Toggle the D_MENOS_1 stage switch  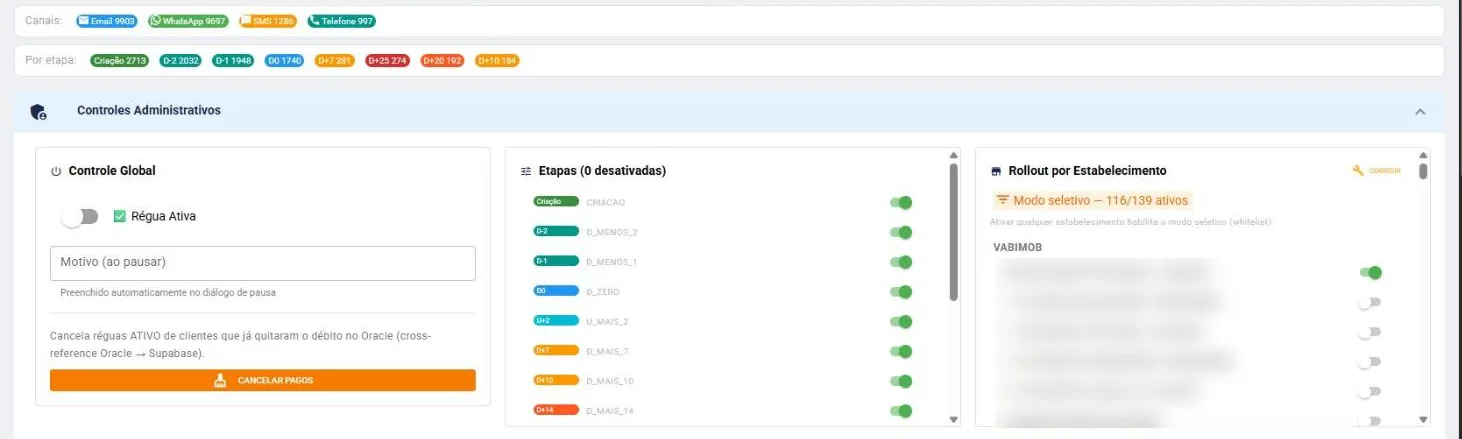(x=901, y=262)
